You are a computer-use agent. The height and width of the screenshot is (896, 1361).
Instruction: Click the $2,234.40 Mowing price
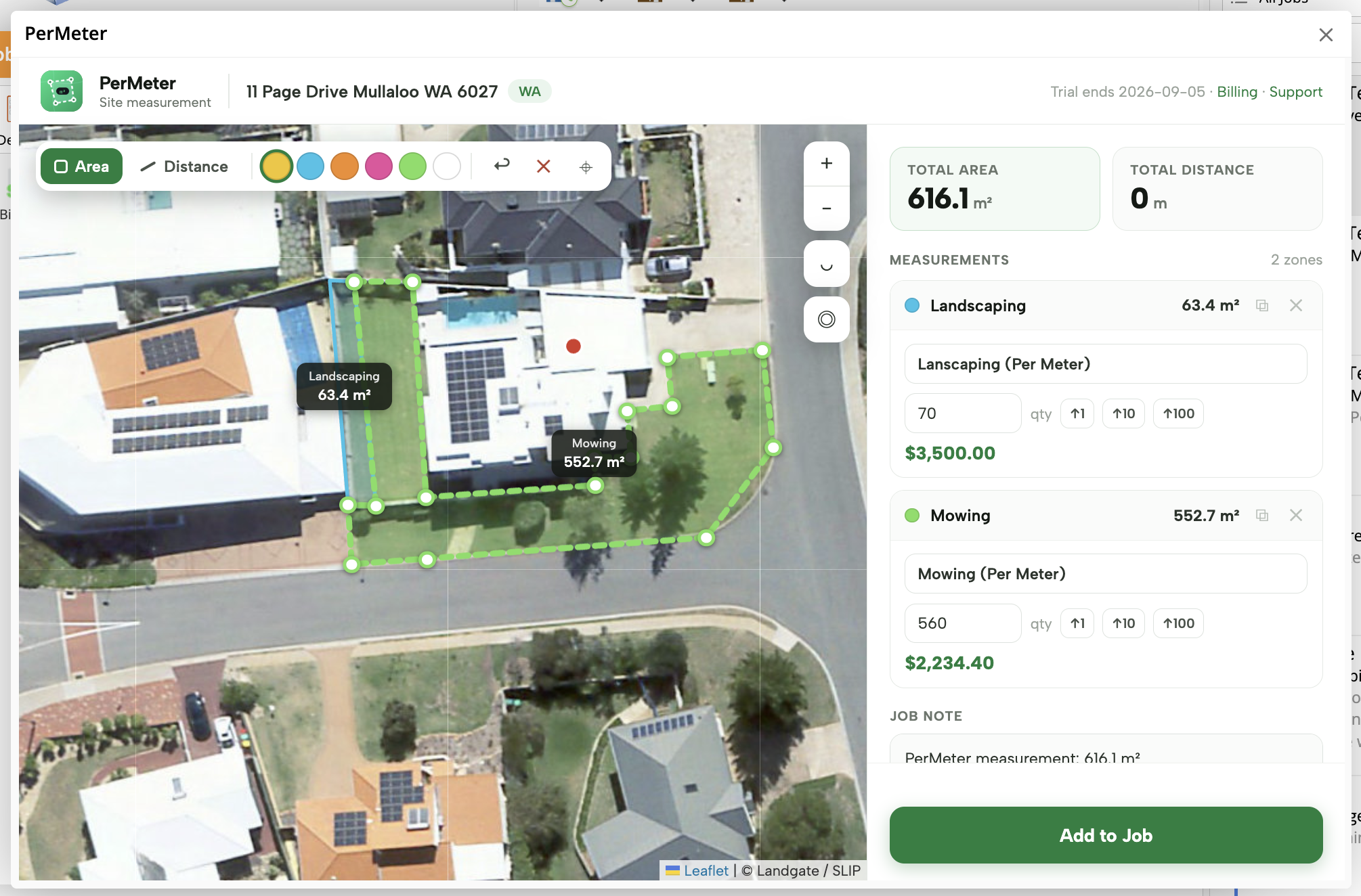point(949,663)
